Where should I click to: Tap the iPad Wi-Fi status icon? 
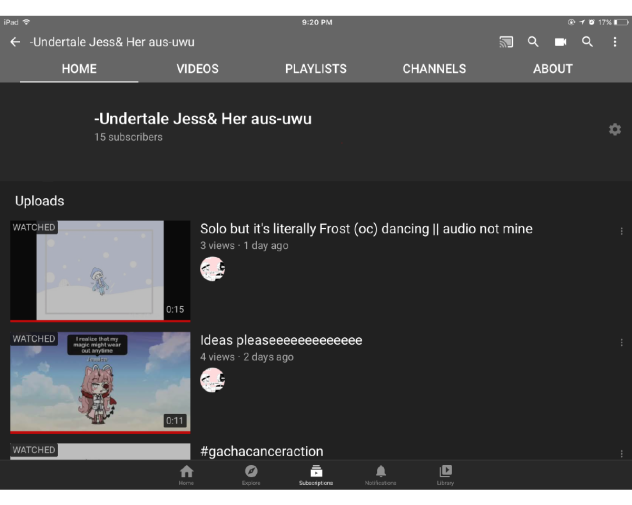point(27,22)
